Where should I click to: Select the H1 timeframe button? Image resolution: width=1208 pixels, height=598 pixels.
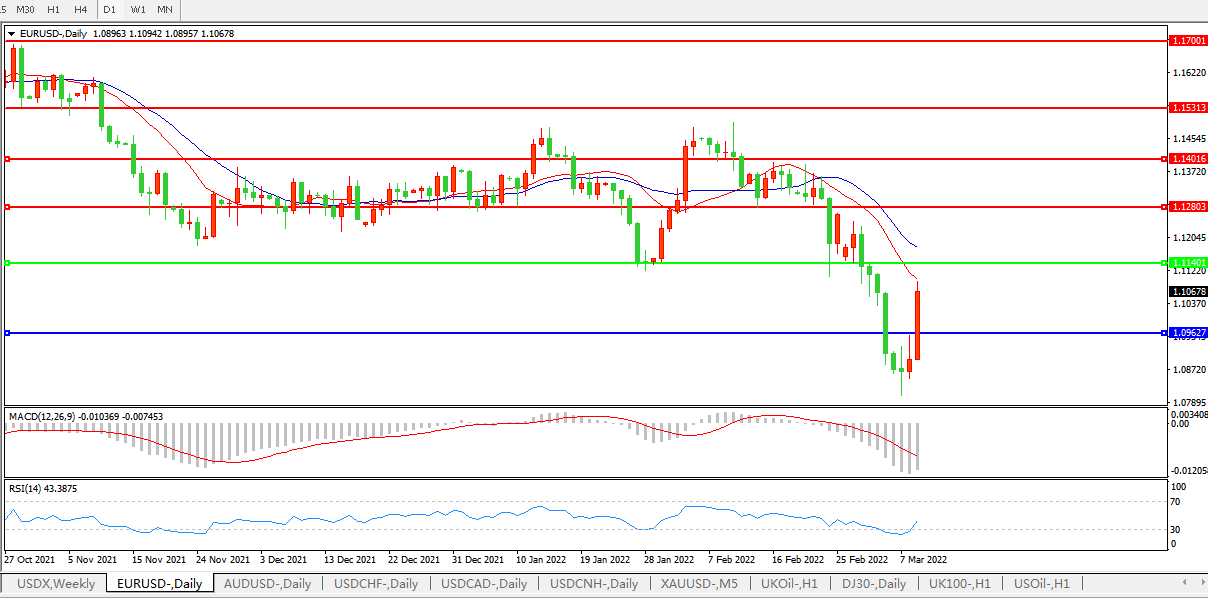tap(54, 9)
